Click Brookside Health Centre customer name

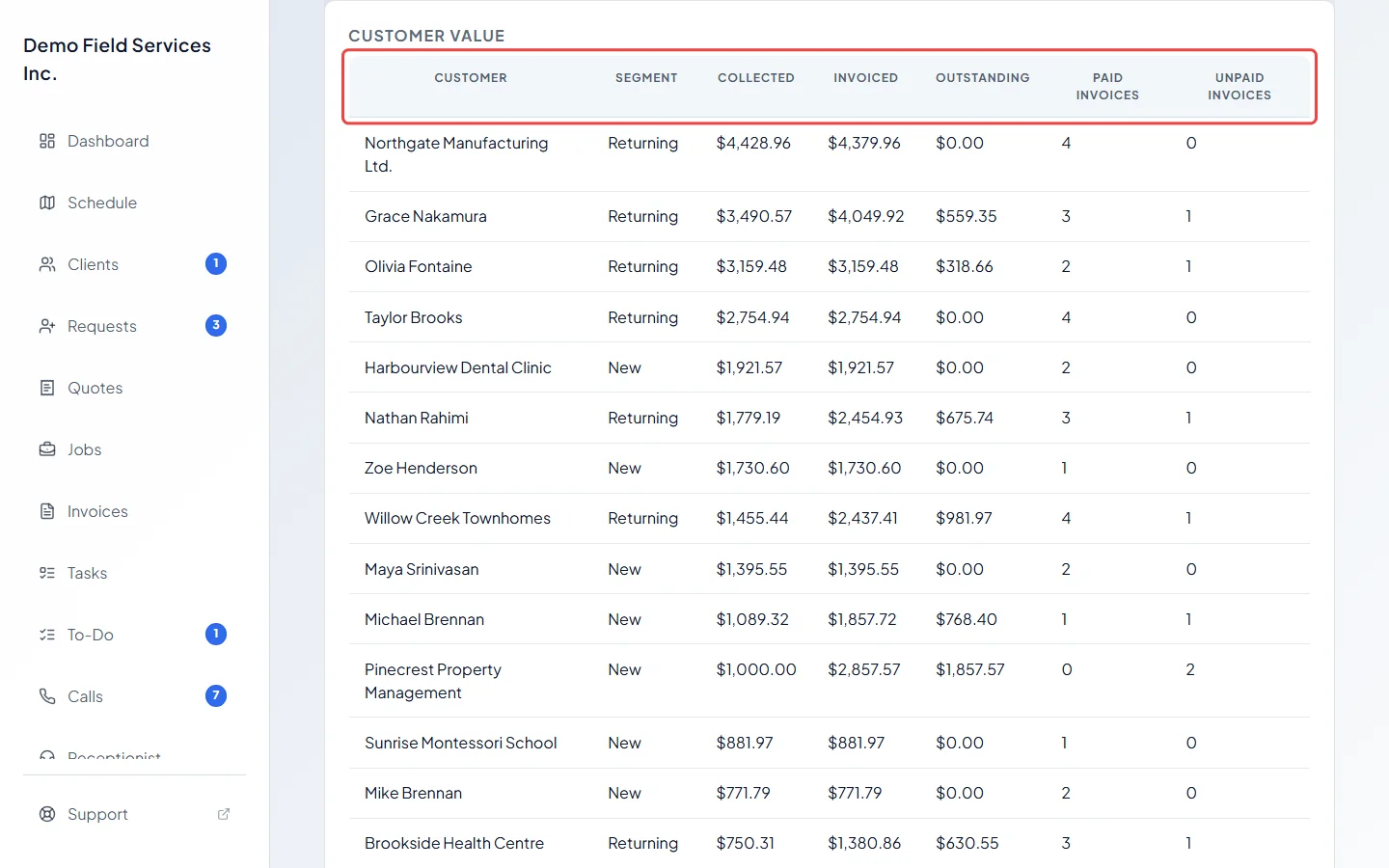(x=454, y=843)
